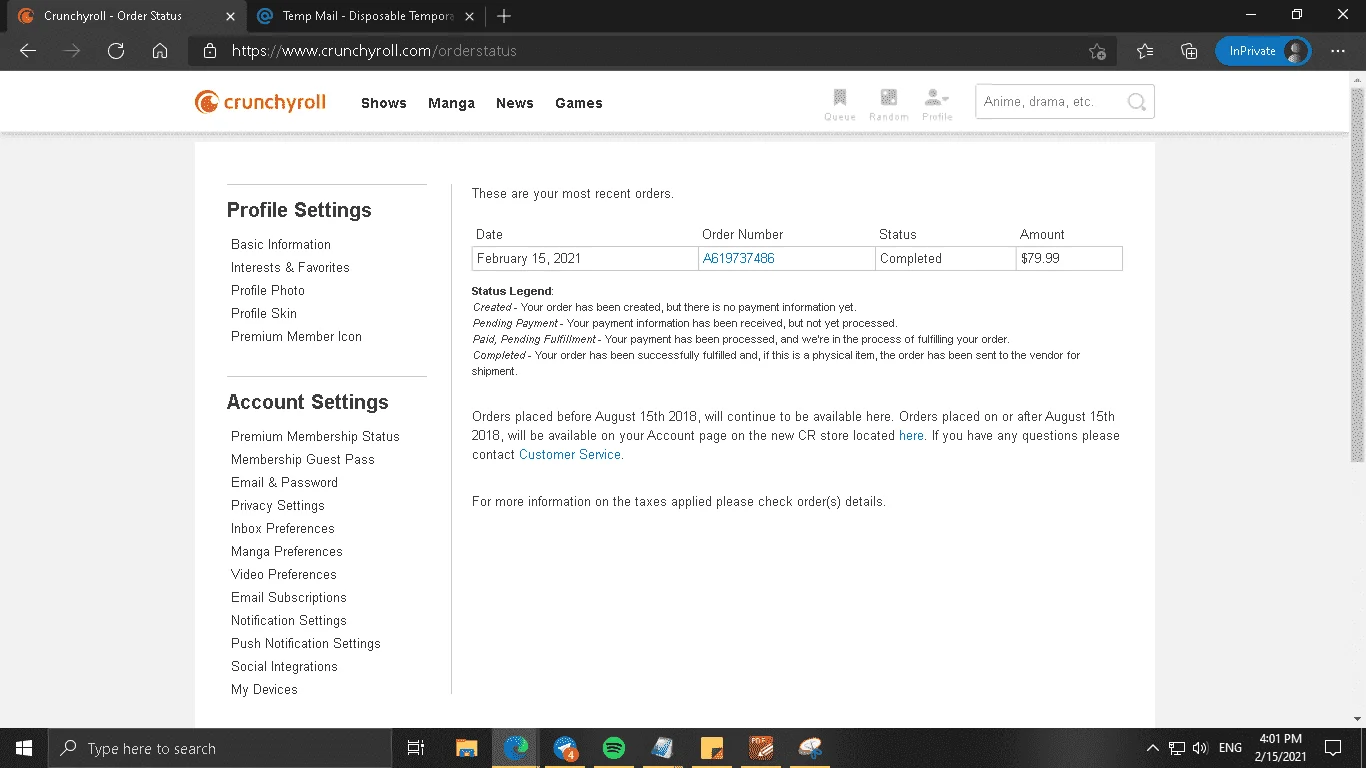The image size is (1366, 768).
Task: Open Push Notification Settings link
Action: coord(306,643)
